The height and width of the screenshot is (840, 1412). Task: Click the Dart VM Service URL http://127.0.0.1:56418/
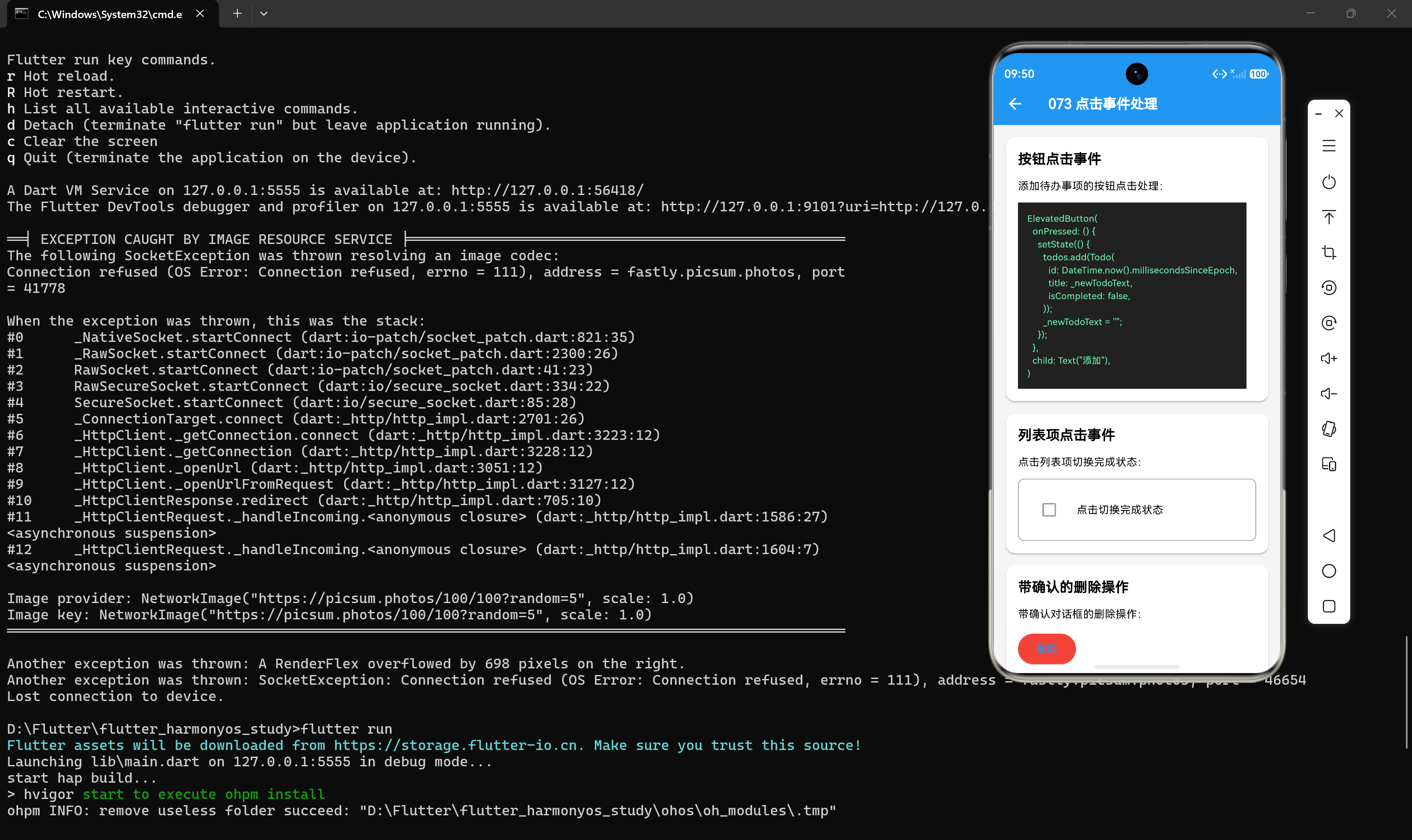click(548, 191)
